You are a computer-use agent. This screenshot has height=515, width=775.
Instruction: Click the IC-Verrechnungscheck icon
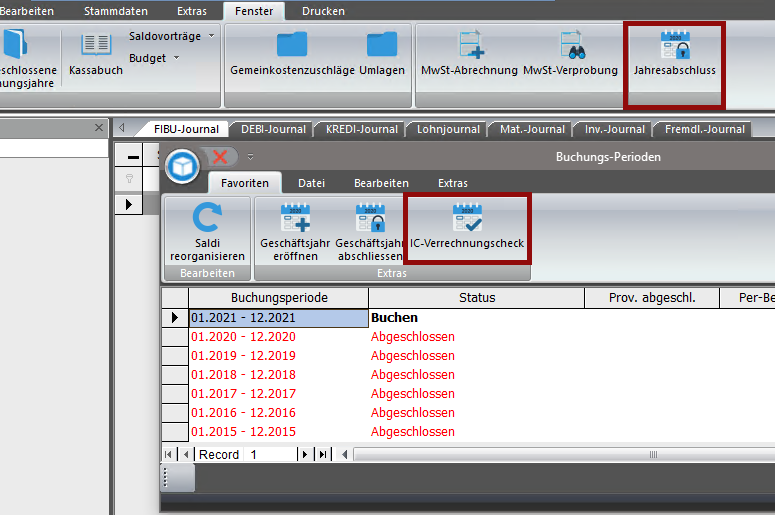pos(467,227)
